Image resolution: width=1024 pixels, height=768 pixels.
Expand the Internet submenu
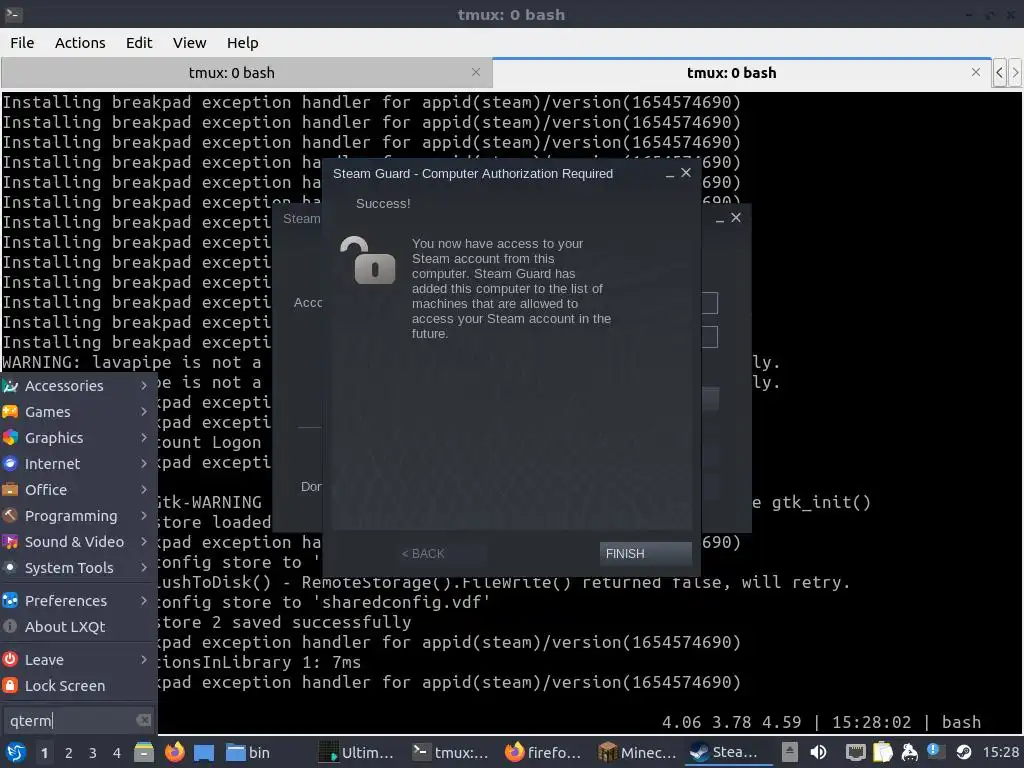(x=78, y=464)
